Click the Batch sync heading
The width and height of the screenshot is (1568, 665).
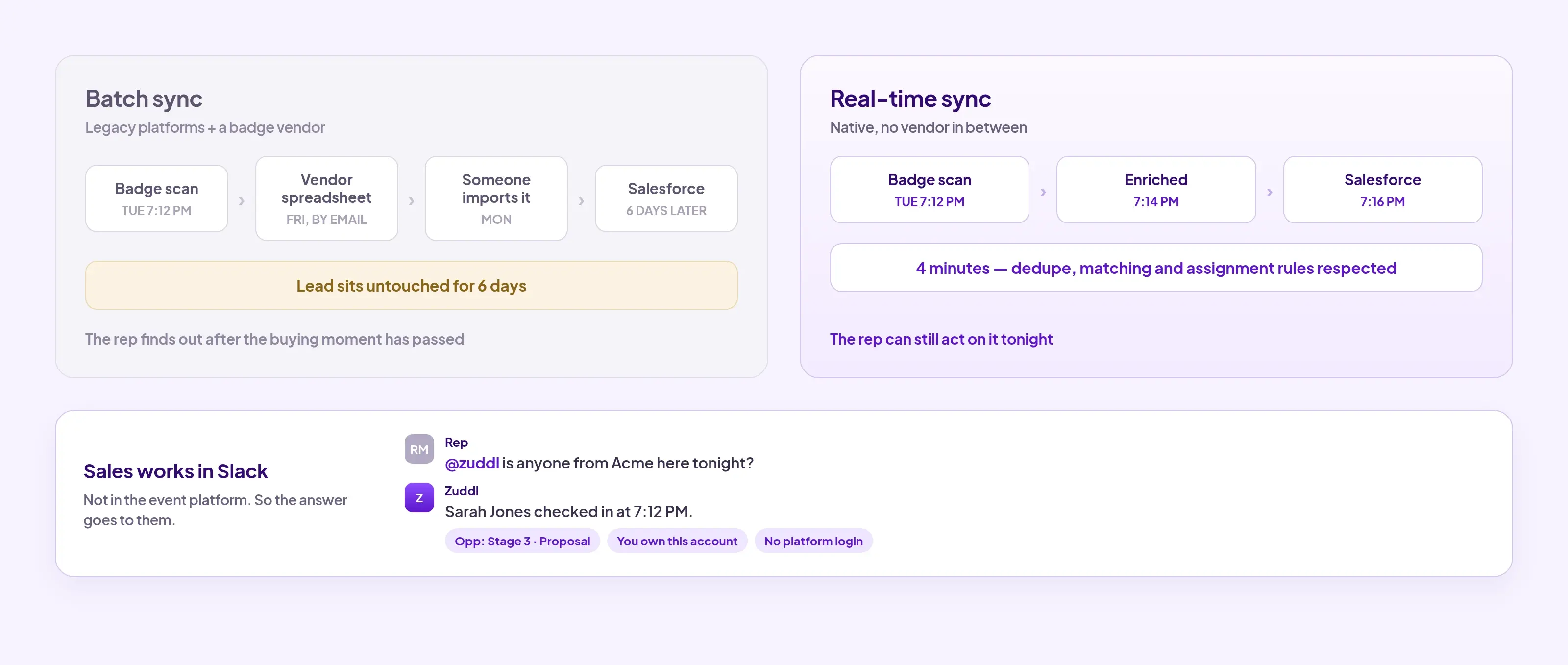144,99
